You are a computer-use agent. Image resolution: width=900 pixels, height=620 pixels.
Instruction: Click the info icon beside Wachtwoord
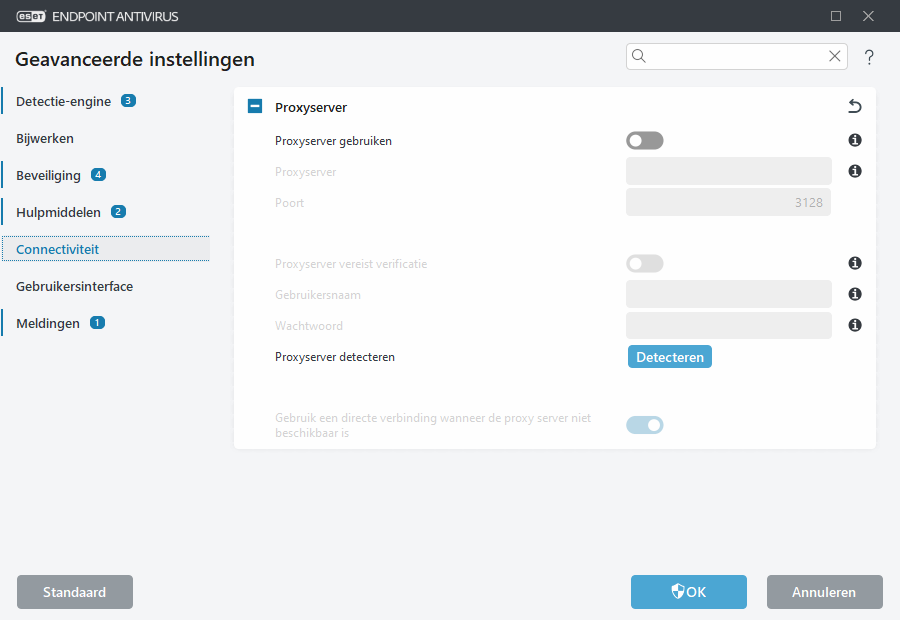tap(855, 325)
